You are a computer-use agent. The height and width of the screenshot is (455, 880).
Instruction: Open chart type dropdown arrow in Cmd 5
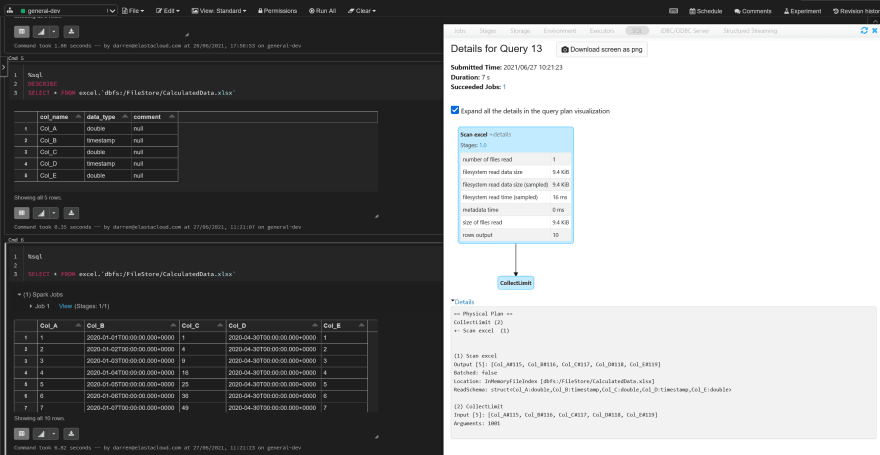(x=54, y=213)
